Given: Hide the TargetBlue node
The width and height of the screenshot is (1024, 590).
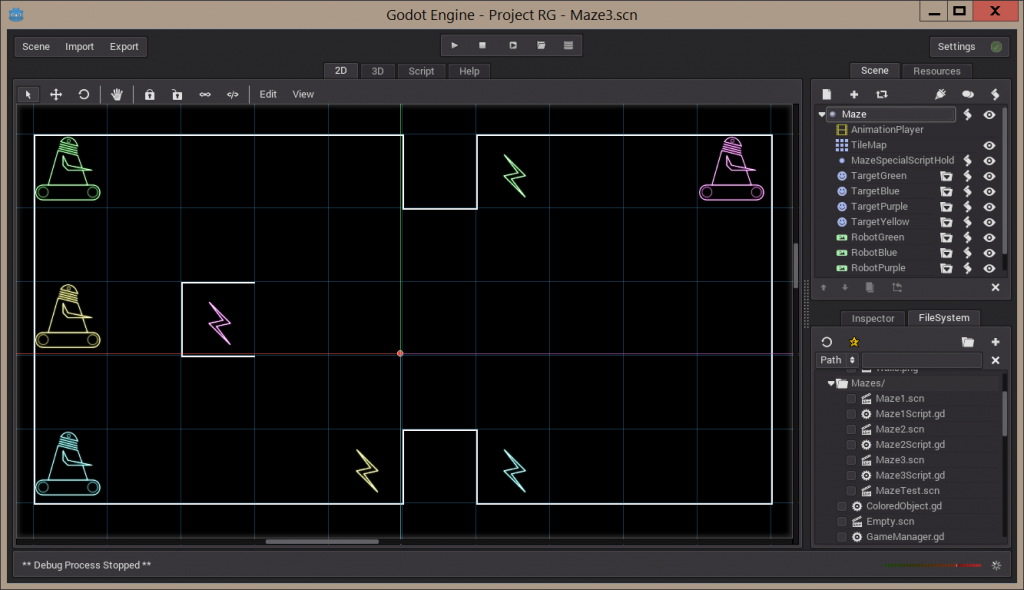Looking at the screenshot, I should (989, 191).
